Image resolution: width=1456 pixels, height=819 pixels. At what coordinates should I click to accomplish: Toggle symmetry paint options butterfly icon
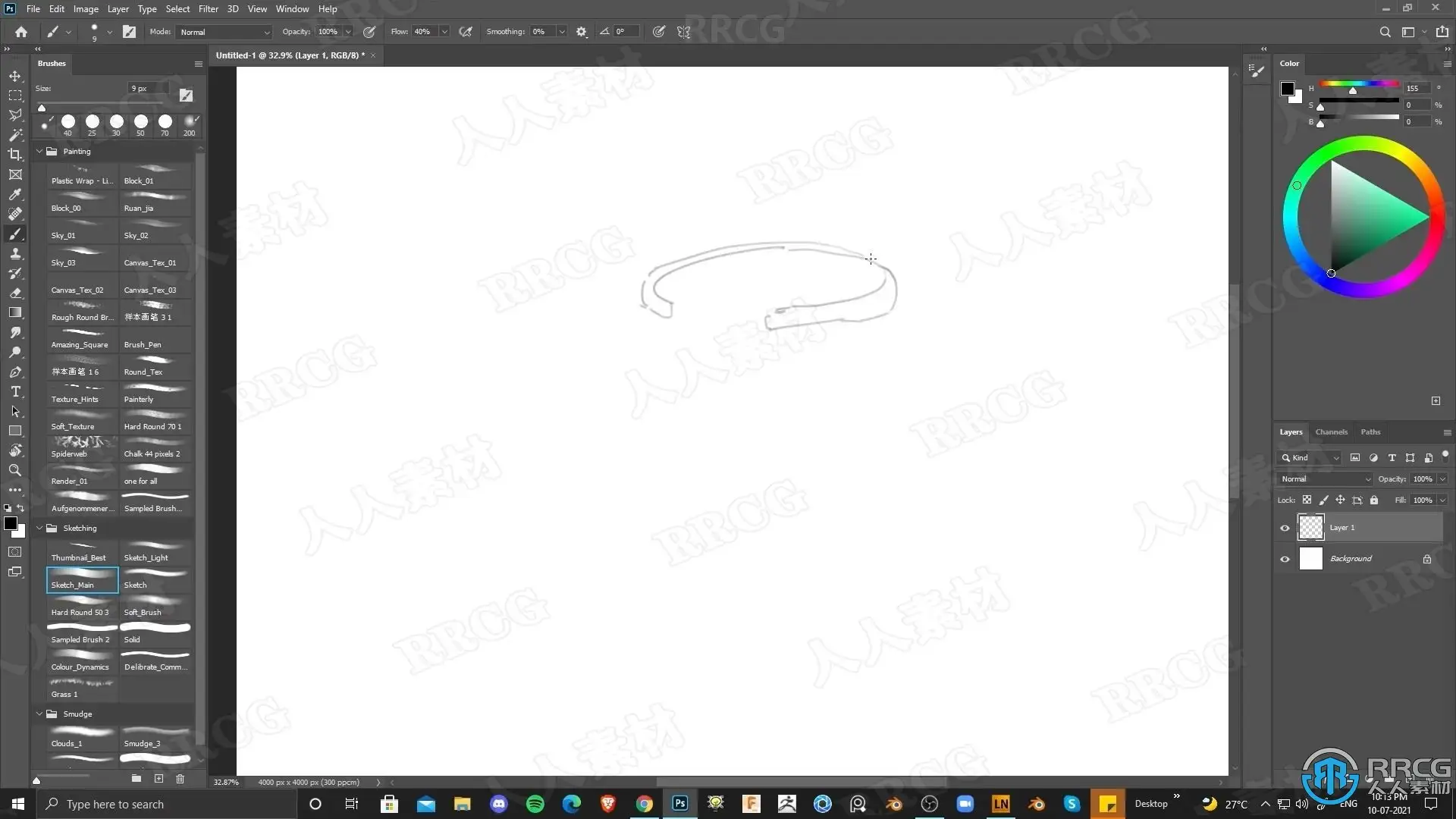(683, 32)
